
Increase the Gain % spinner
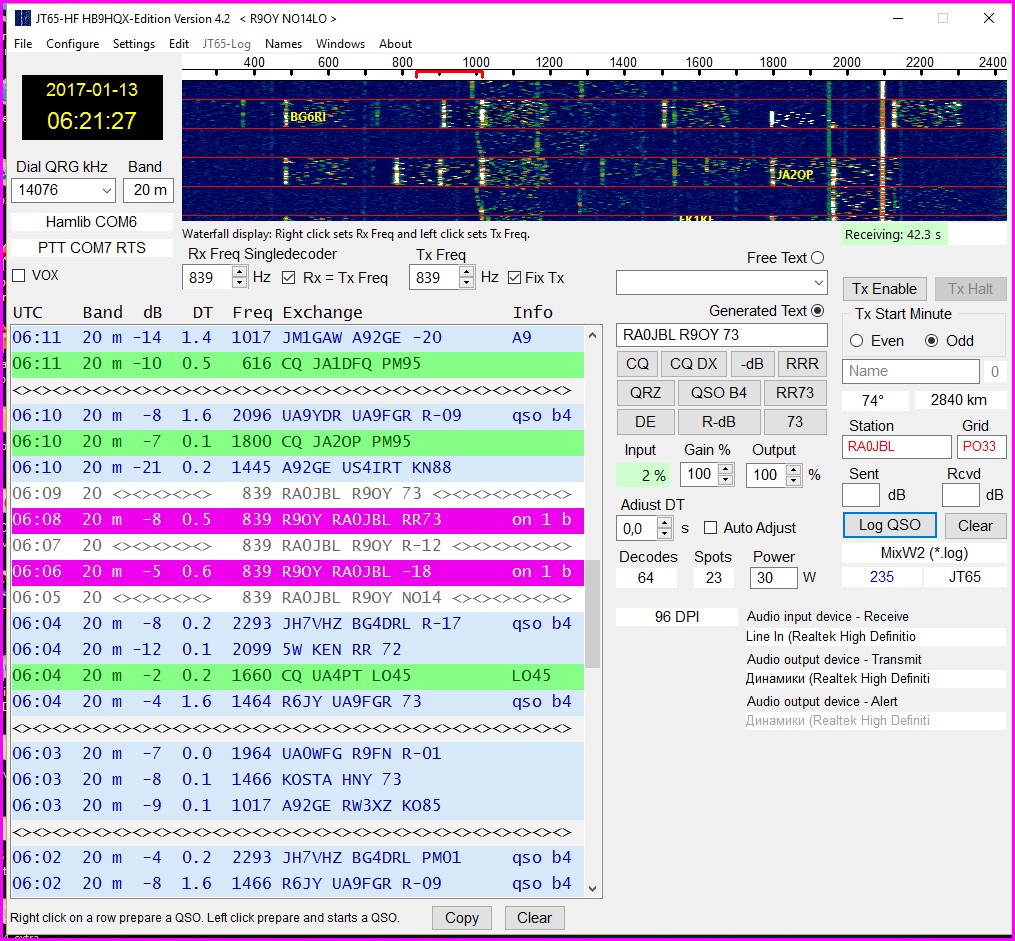(725, 469)
